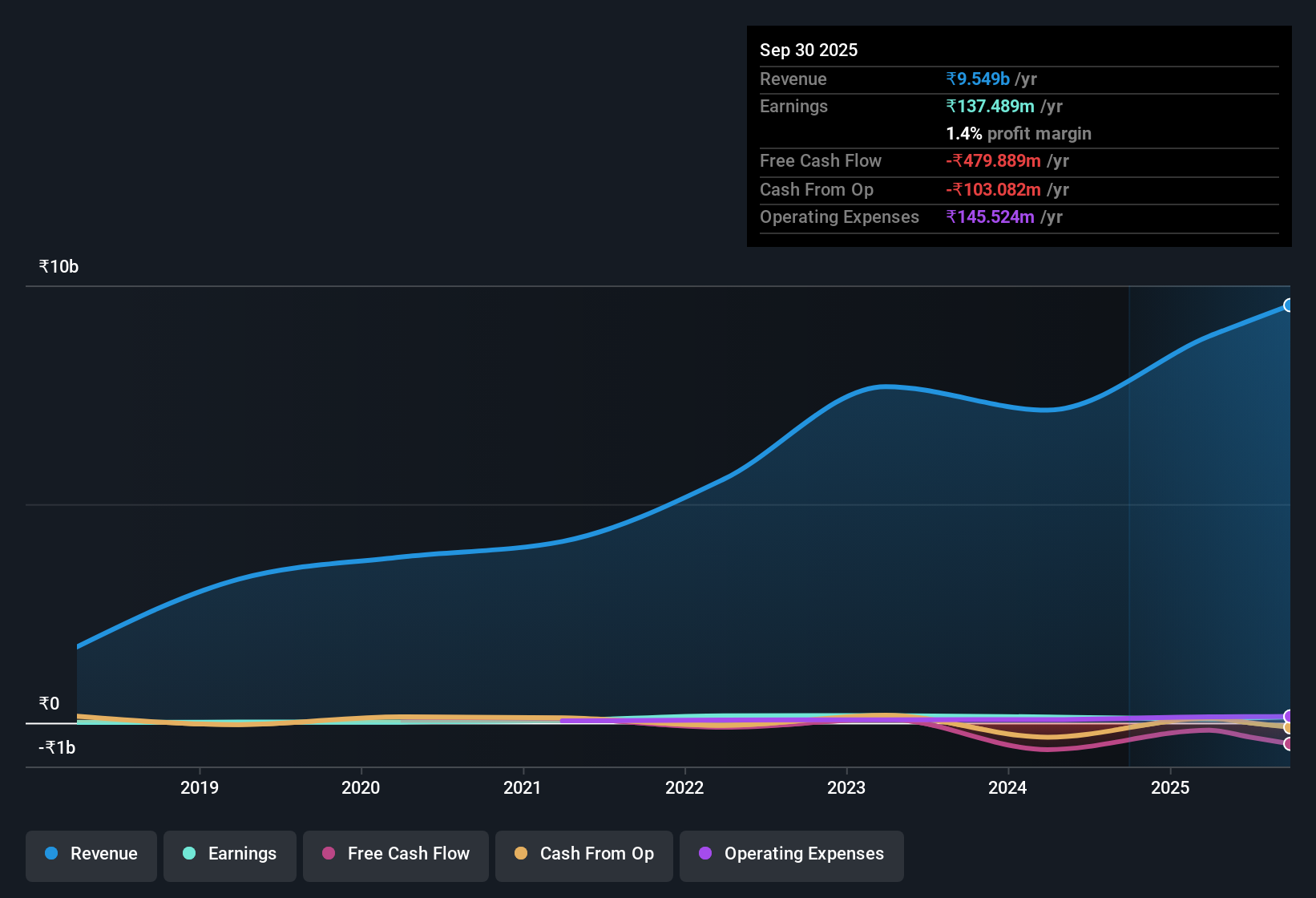1316x898 pixels.
Task: Toggle the Operating Expenses series visibility
Action: click(791, 854)
